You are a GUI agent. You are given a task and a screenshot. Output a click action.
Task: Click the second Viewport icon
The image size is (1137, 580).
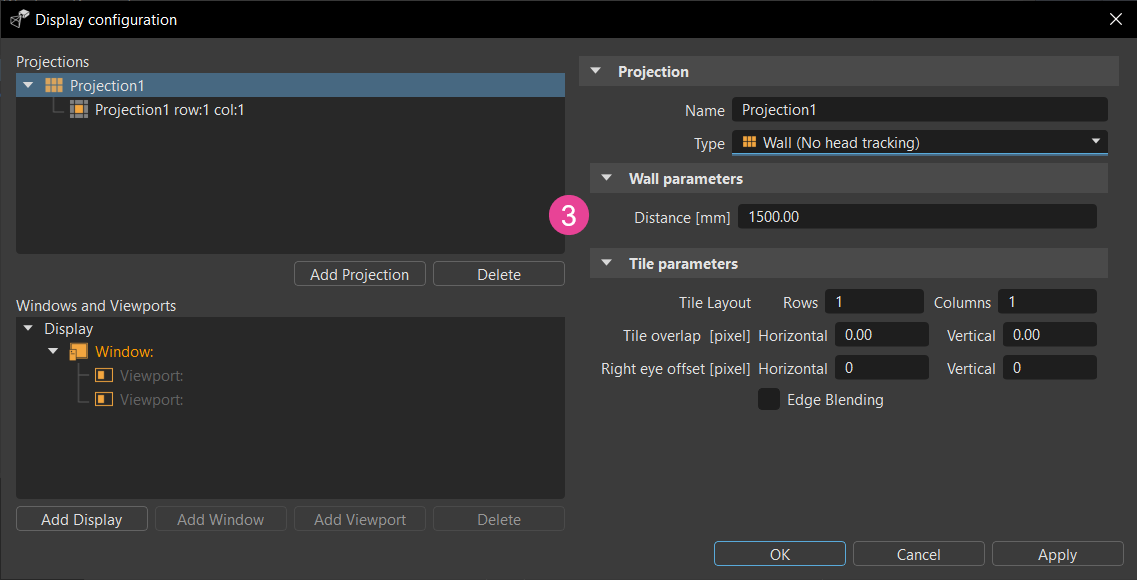coord(104,399)
